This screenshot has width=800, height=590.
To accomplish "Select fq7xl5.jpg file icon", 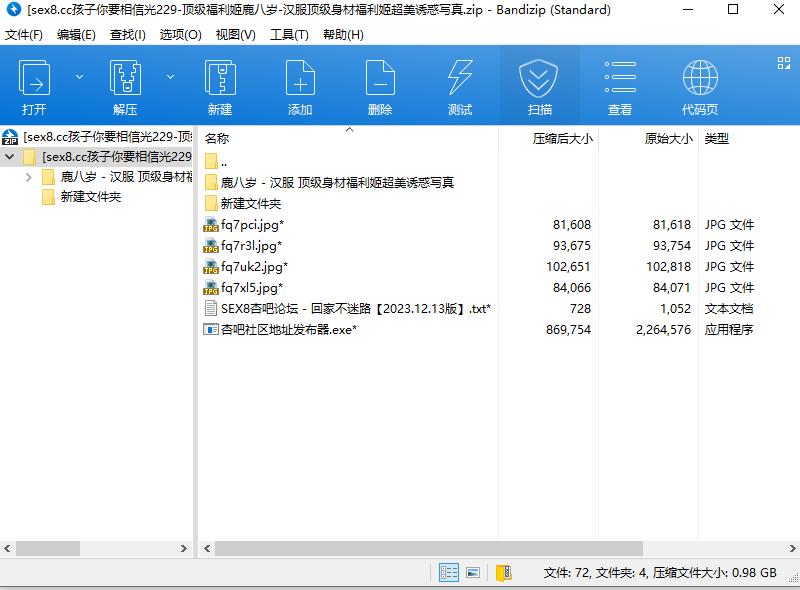I will point(211,287).
